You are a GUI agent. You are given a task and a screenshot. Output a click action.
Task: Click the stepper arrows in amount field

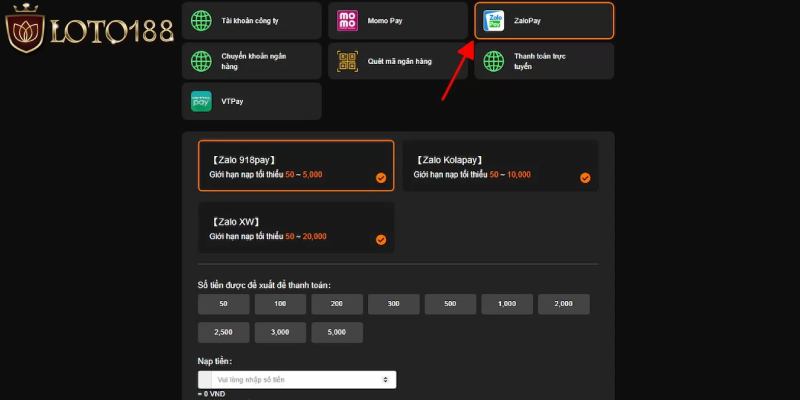386,380
